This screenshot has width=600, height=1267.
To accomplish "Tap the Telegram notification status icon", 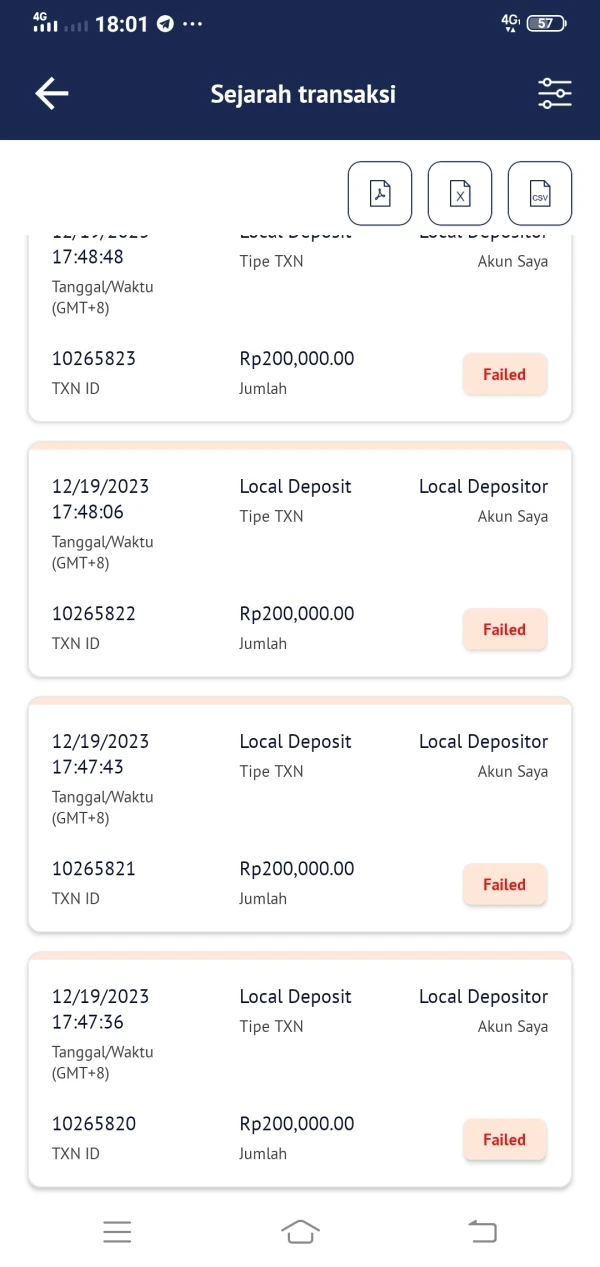I will [166, 23].
